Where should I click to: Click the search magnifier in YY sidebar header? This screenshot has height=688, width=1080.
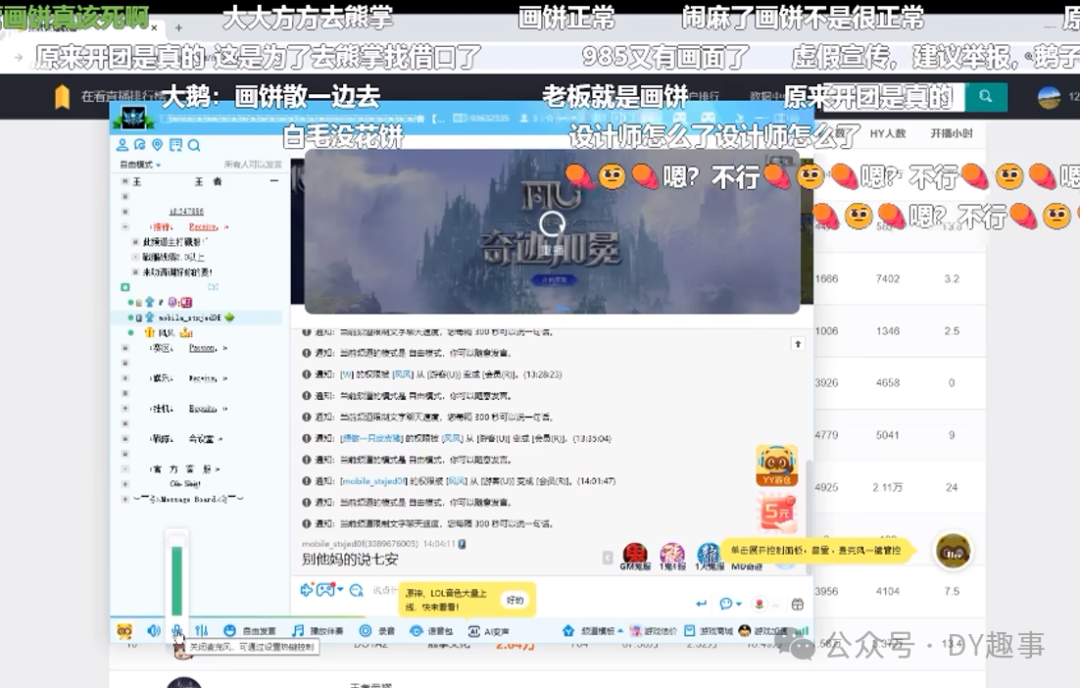[194, 145]
